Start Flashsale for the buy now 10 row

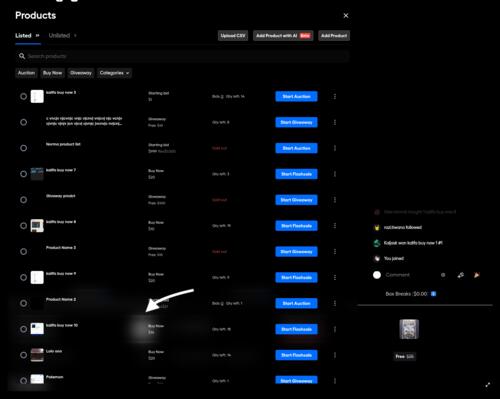(x=296, y=329)
